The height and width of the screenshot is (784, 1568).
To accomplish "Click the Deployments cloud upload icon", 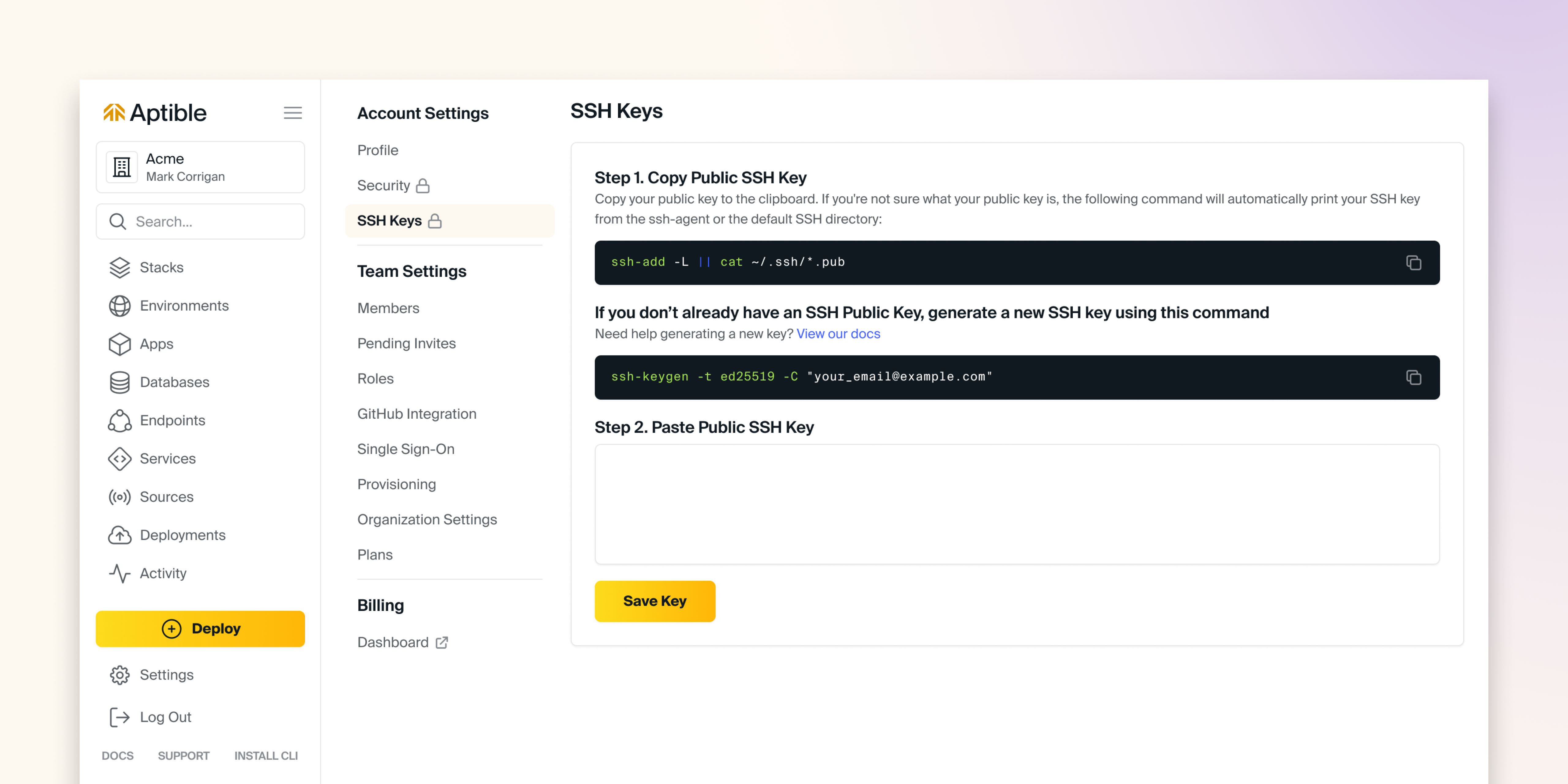I will coord(119,535).
